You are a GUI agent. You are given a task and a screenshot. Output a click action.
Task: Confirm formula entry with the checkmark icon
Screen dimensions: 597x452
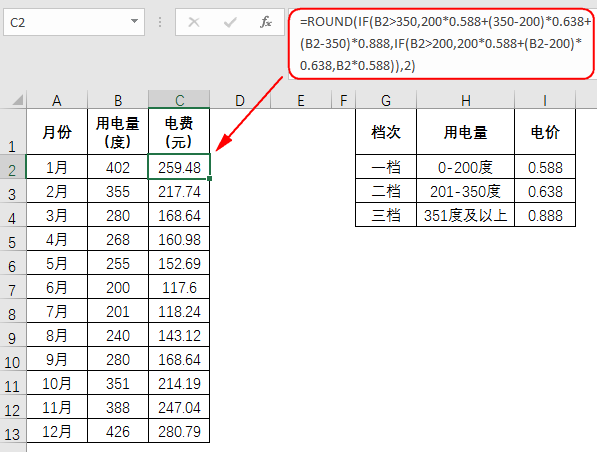click(230, 22)
